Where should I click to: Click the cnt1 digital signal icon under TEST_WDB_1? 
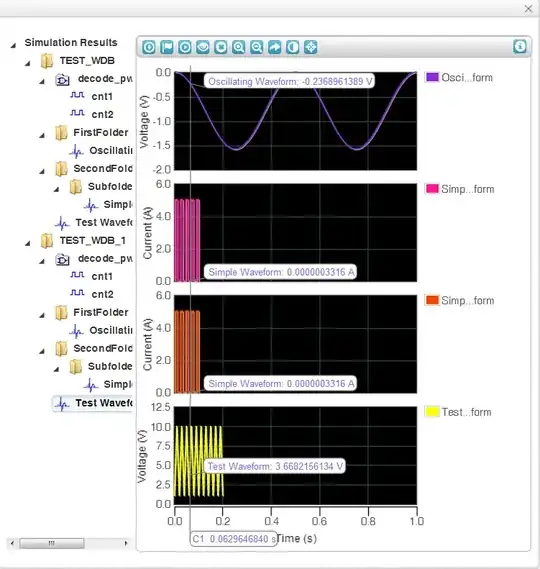pyautogui.click(x=77, y=275)
